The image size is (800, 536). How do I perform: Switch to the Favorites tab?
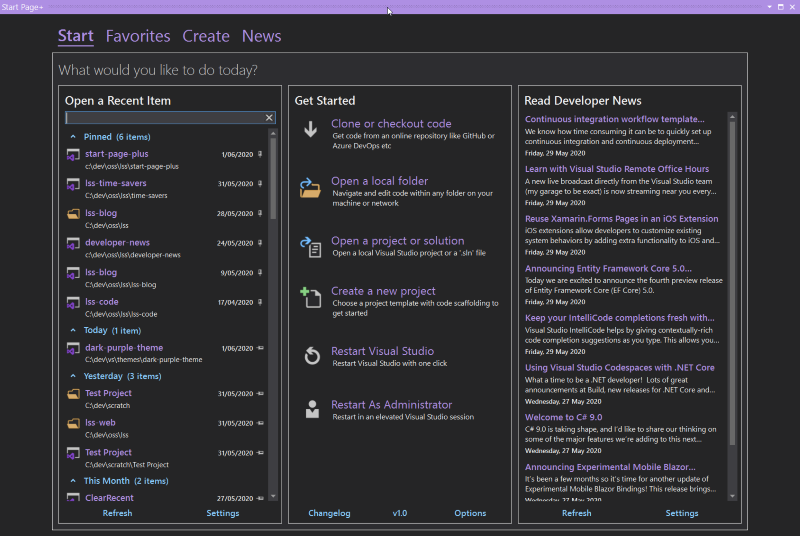click(138, 36)
